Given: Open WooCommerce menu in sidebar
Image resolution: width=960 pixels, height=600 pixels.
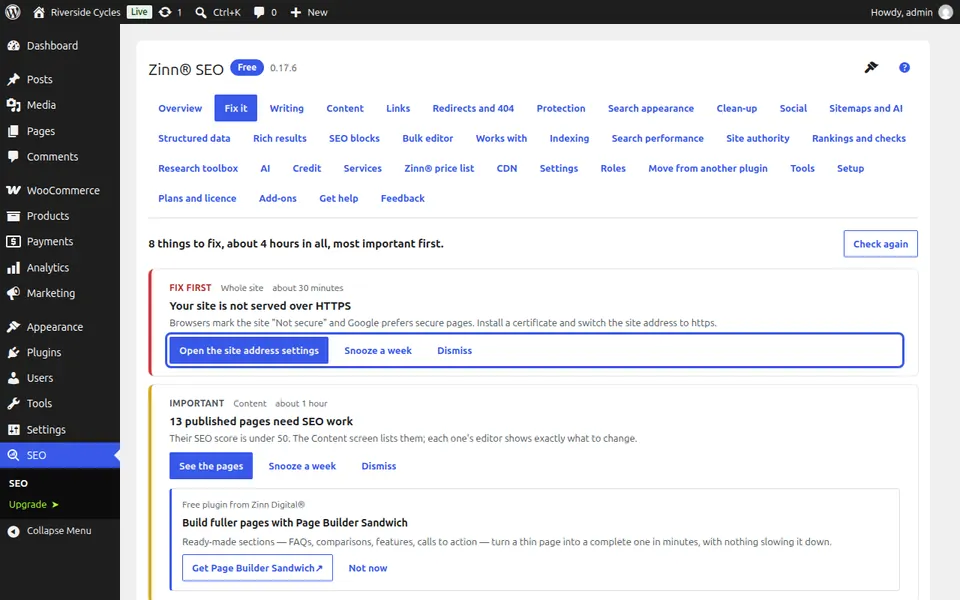Looking at the screenshot, I should (x=60, y=190).
